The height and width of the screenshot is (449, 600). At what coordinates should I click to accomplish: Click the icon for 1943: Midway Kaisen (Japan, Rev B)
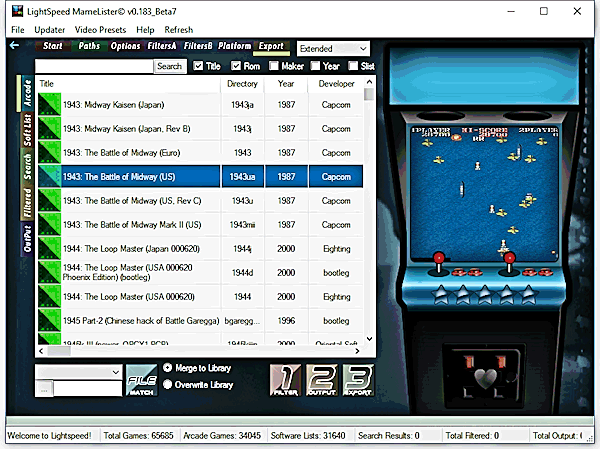tap(49, 129)
